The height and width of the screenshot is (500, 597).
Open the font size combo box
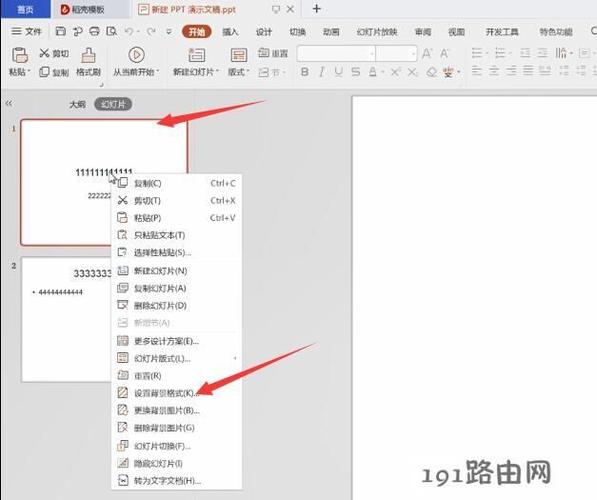pos(396,54)
